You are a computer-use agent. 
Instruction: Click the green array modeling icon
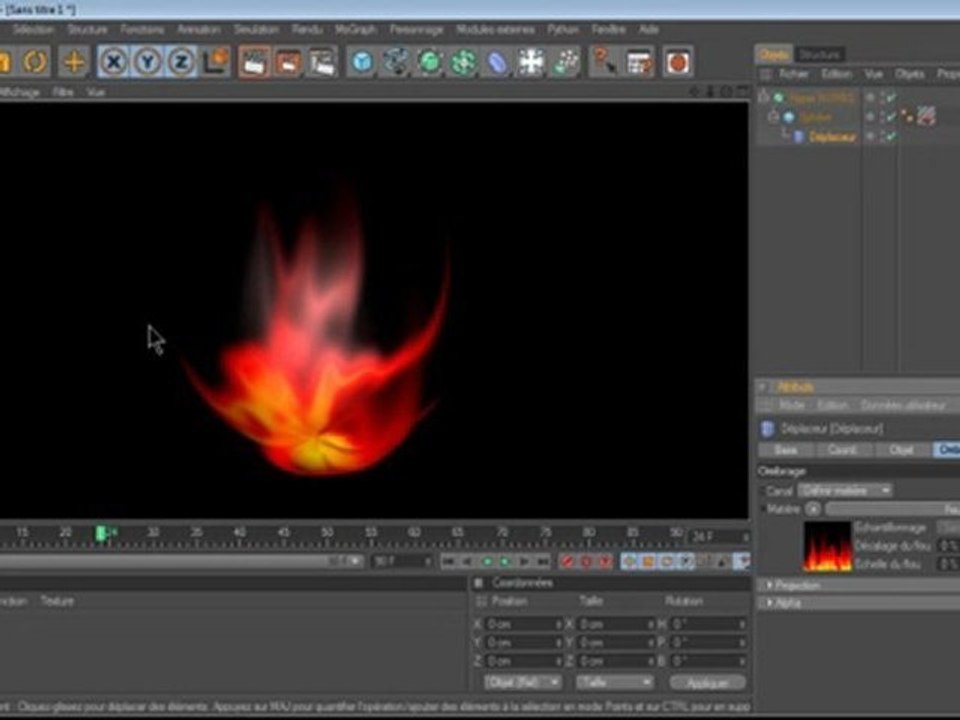coord(463,62)
